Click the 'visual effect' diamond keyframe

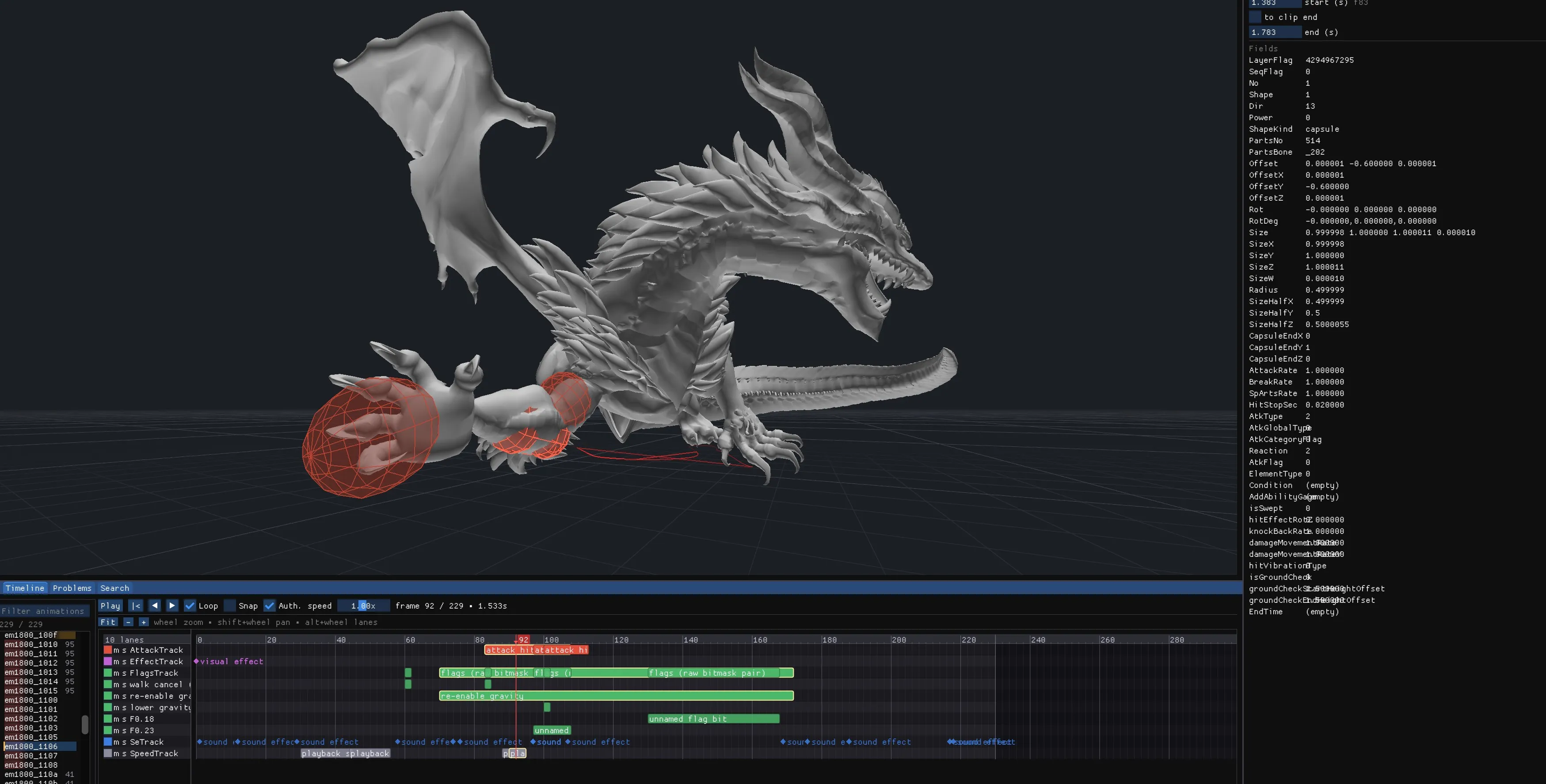click(196, 662)
